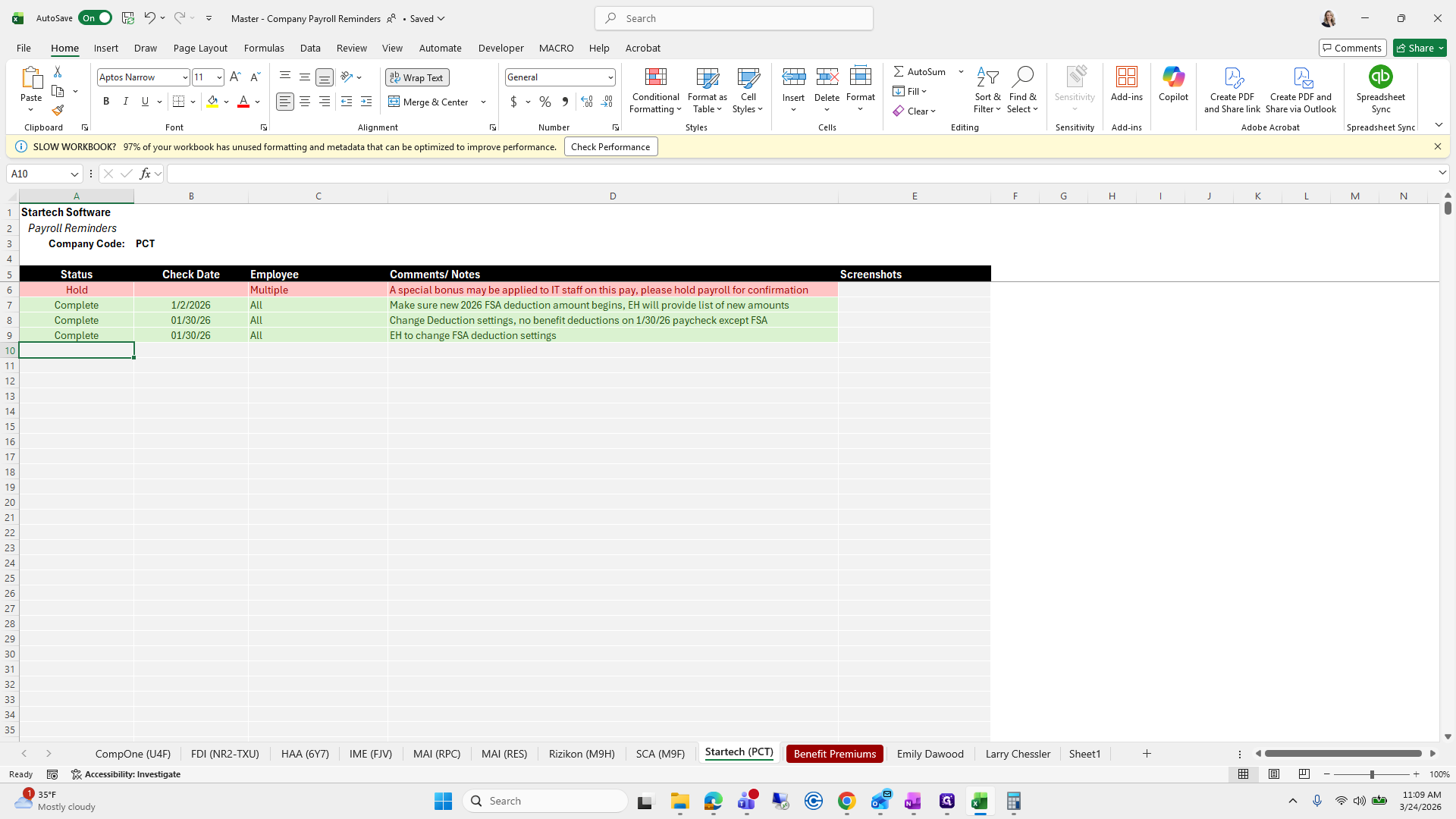Open the Name Box dropdown arrow
The height and width of the screenshot is (819, 1456).
74,174
